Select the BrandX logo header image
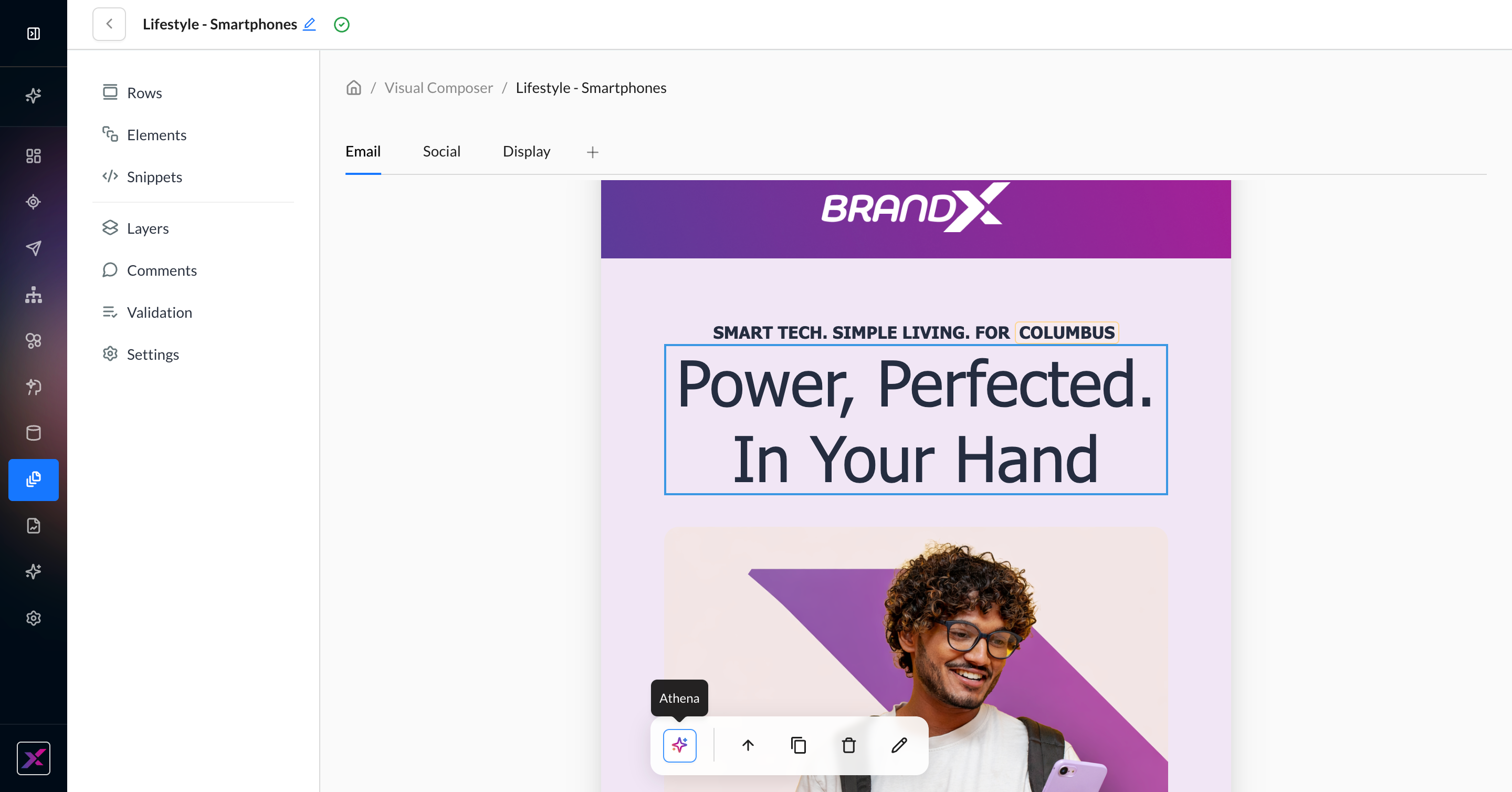Screen dimensions: 1512x792 [916, 207]
